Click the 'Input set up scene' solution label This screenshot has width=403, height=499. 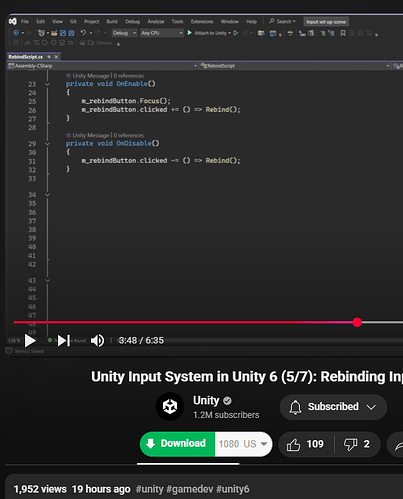coord(326,22)
